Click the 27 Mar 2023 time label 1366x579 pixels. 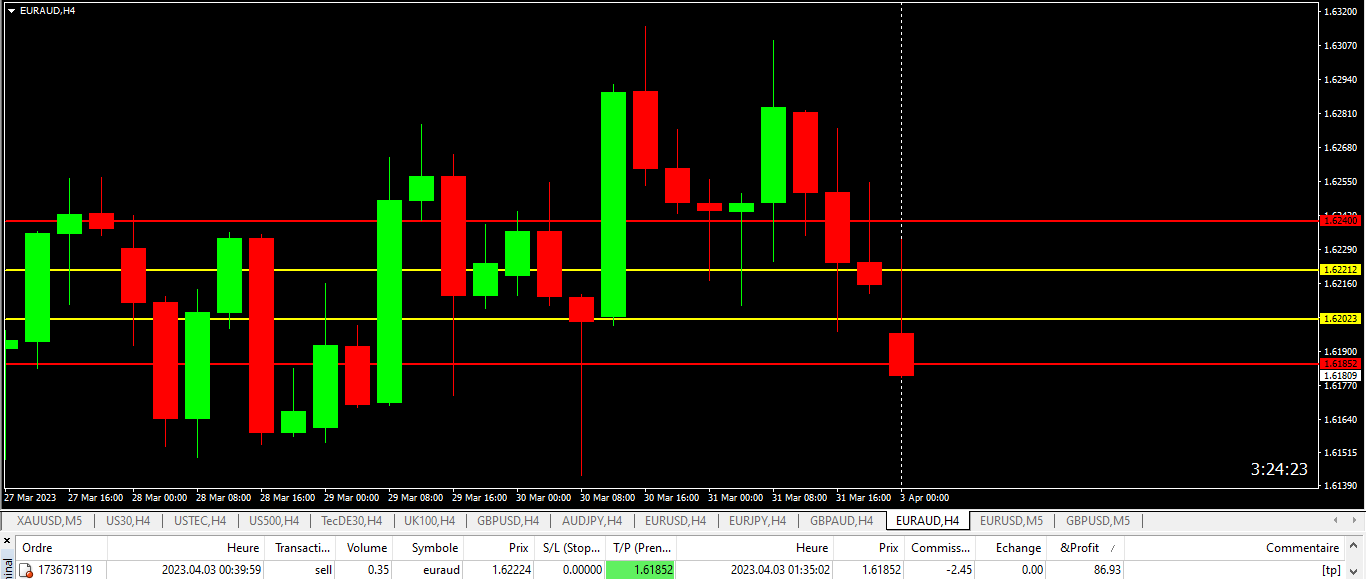(30, 497)
